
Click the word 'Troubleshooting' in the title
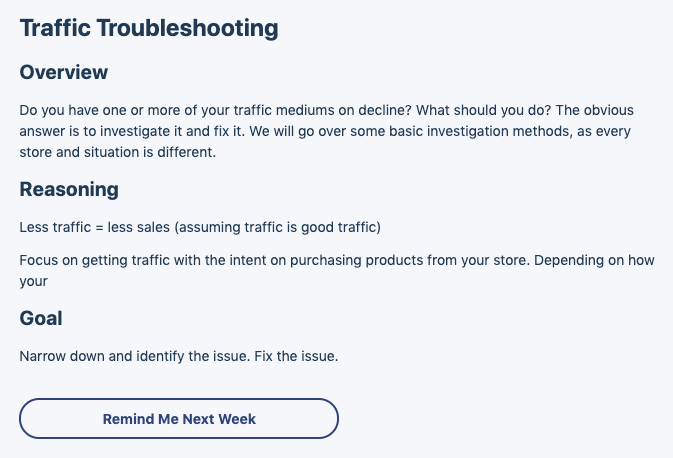click(188, 28)
